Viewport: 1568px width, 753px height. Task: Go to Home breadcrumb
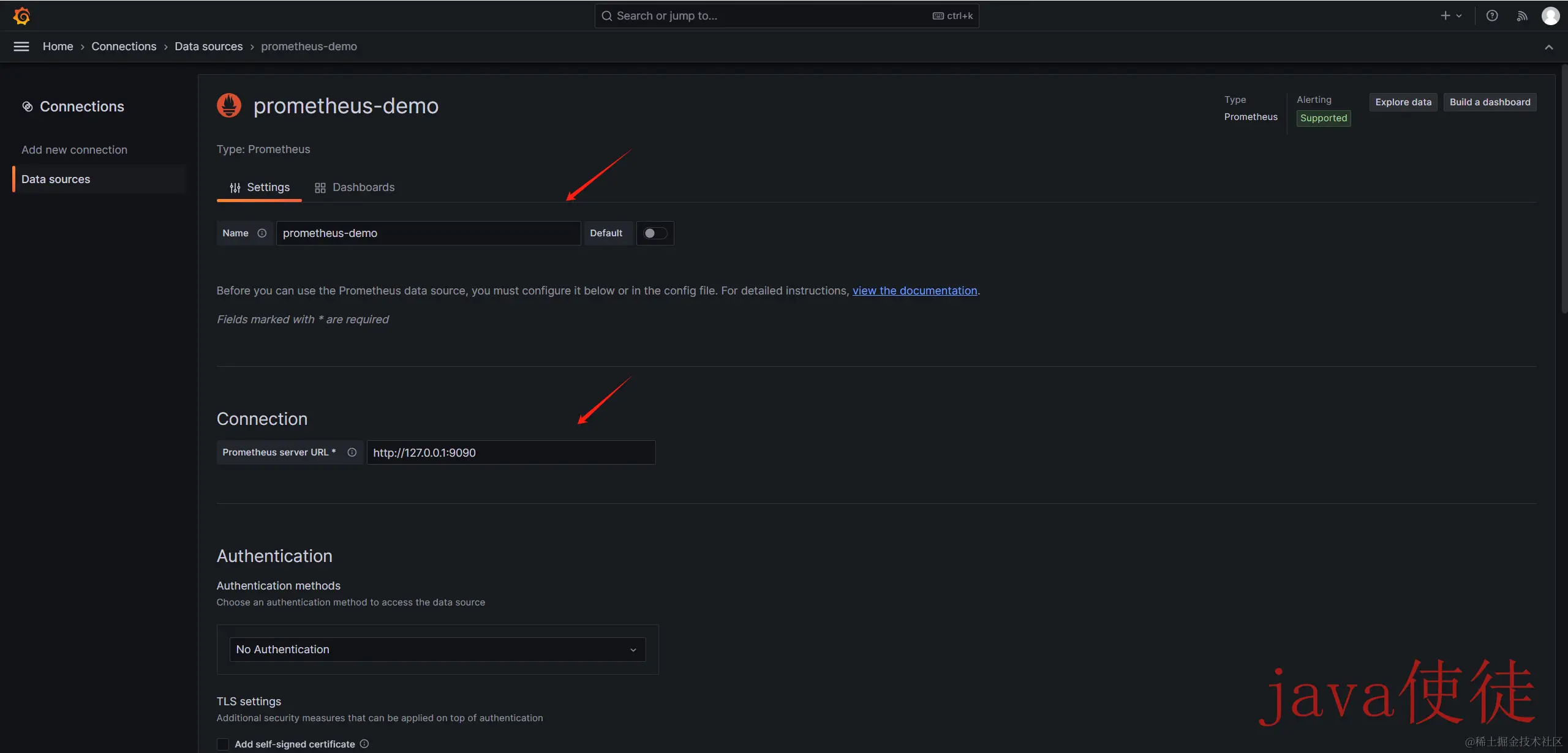point(58,47)
